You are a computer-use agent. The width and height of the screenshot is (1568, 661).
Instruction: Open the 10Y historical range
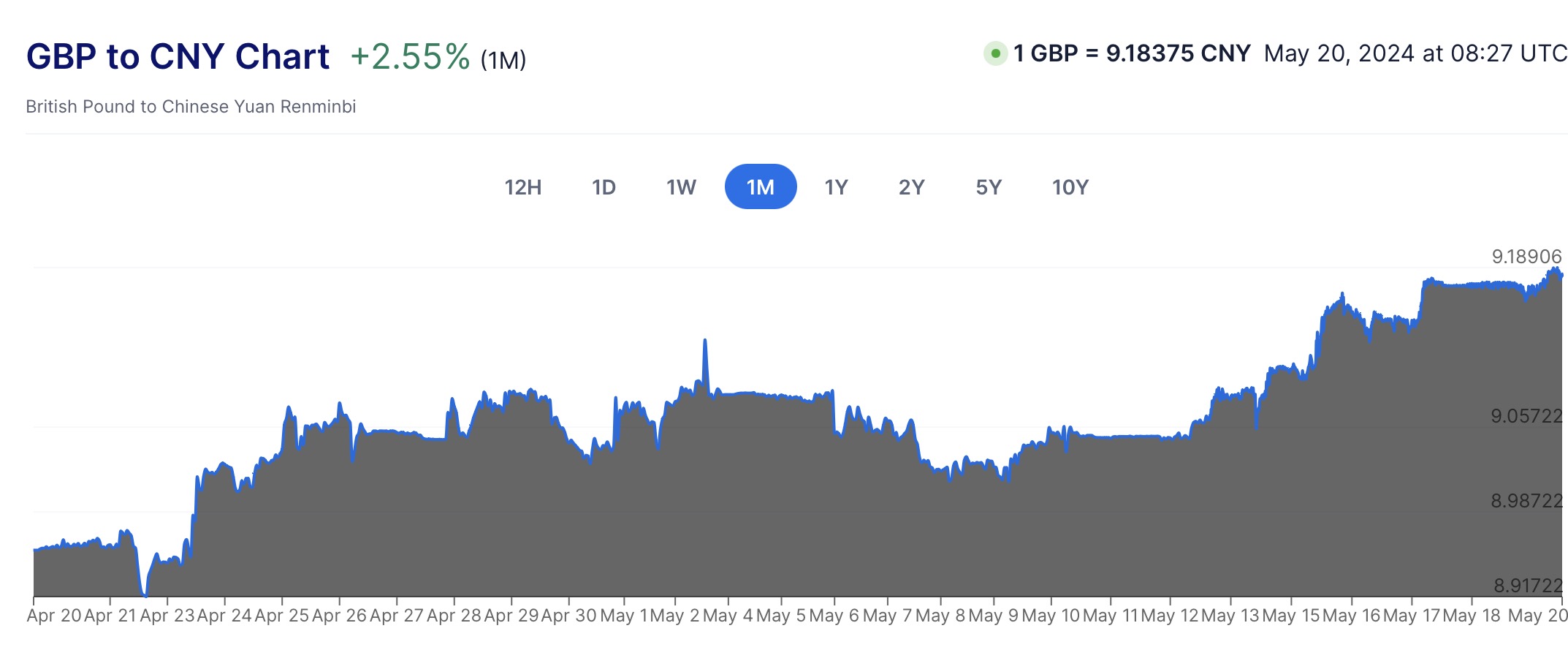pyautogui.click(x=1070, y=187)
